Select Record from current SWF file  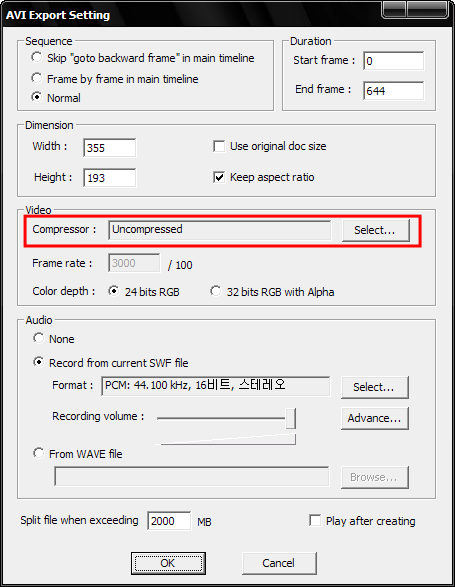click(39, 362)
